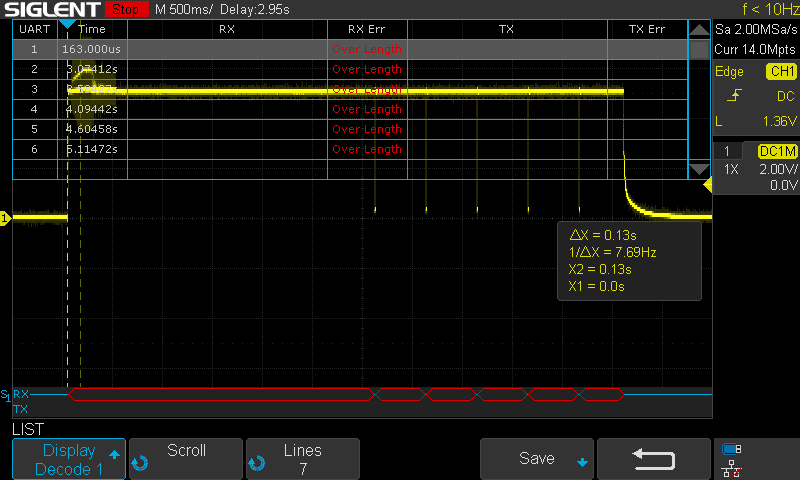Viewport: 800px width, 480px height.
Task: Click the network connection status icon
Action: pyautogui.click(x=732, y=468)
